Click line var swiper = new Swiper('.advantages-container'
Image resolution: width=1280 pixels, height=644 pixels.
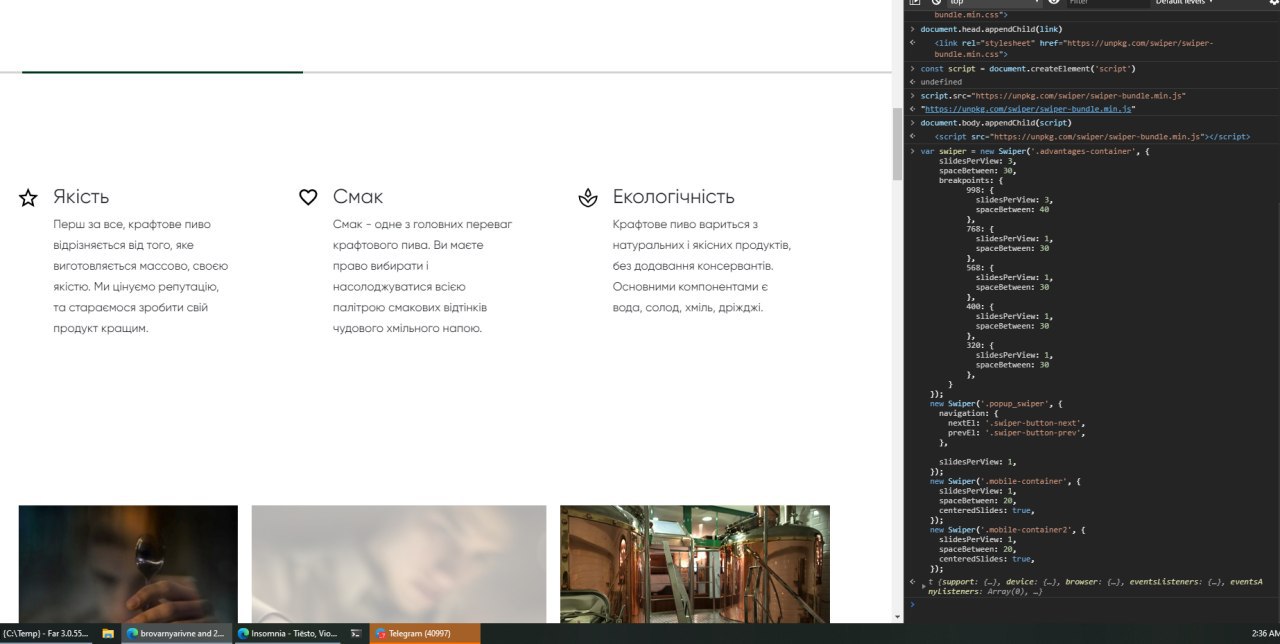1035,151
